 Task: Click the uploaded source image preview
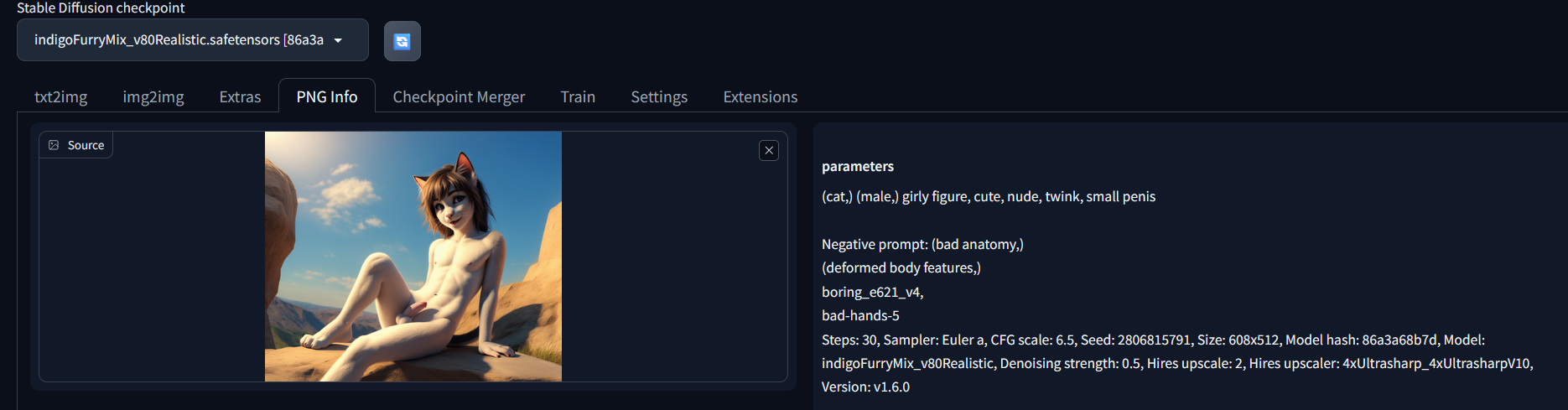click(x=413, y=257)
